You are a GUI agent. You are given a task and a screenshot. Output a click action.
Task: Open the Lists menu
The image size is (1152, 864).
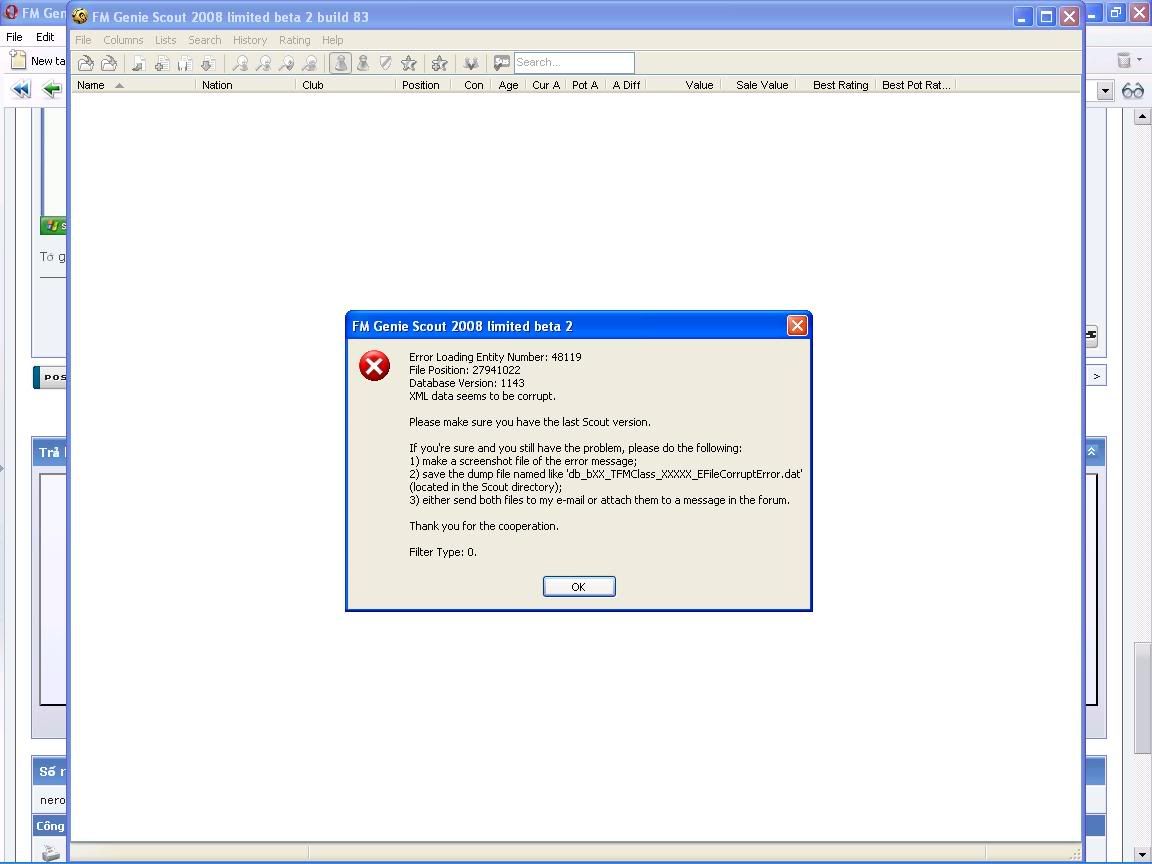[x=165, y=40]
